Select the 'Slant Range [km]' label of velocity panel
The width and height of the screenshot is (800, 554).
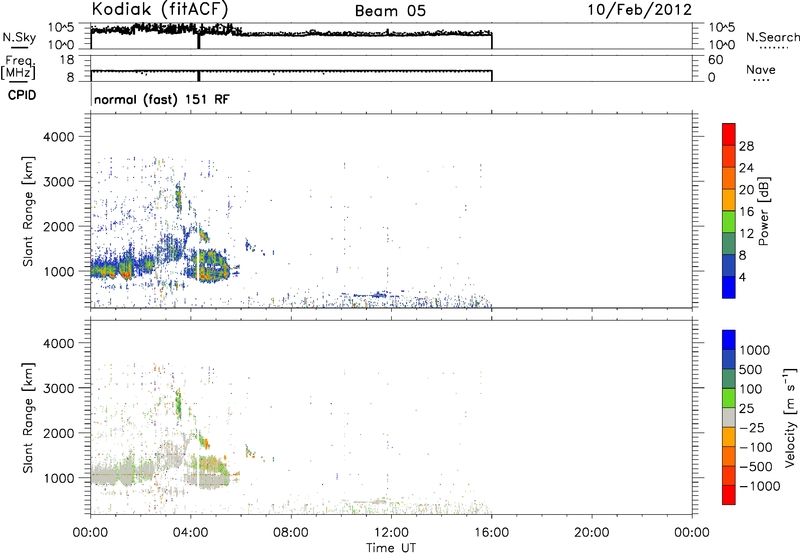coord(28,418)
